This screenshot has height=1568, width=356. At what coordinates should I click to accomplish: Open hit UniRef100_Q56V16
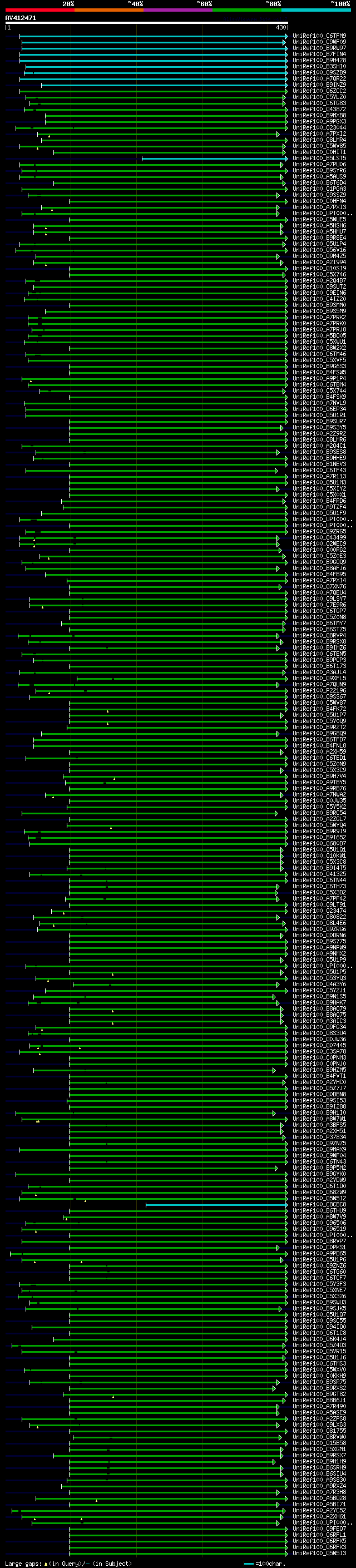click(x=319, y=250)
